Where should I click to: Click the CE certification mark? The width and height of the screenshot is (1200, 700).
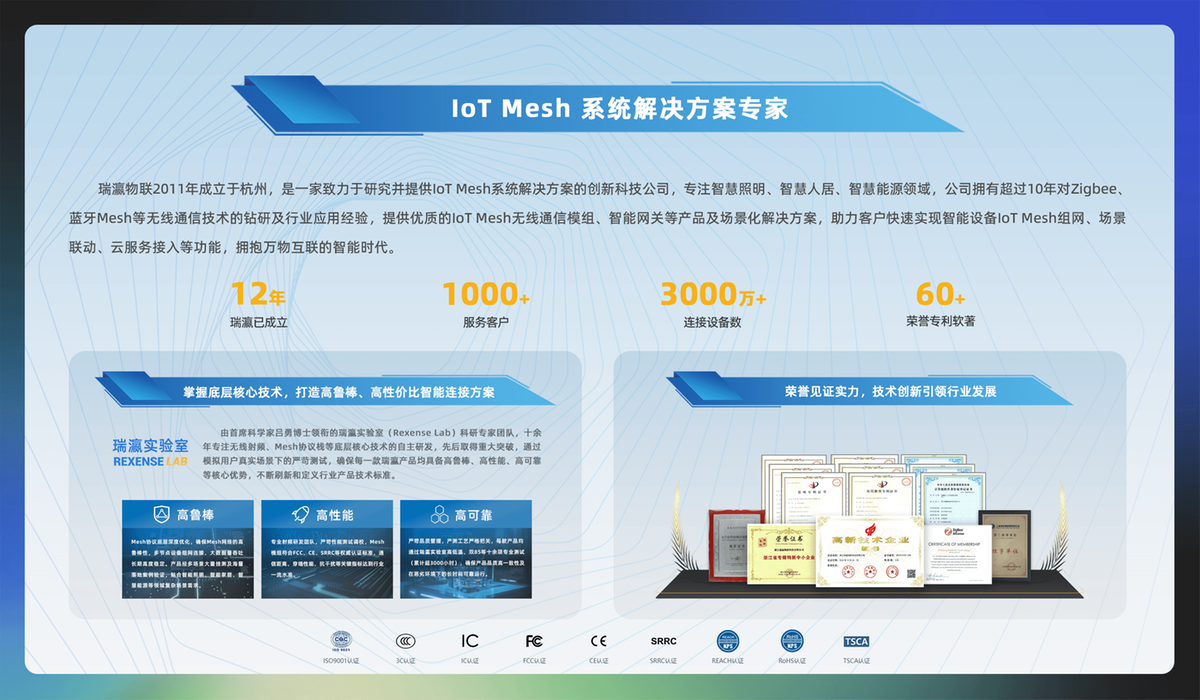[598, 641]
